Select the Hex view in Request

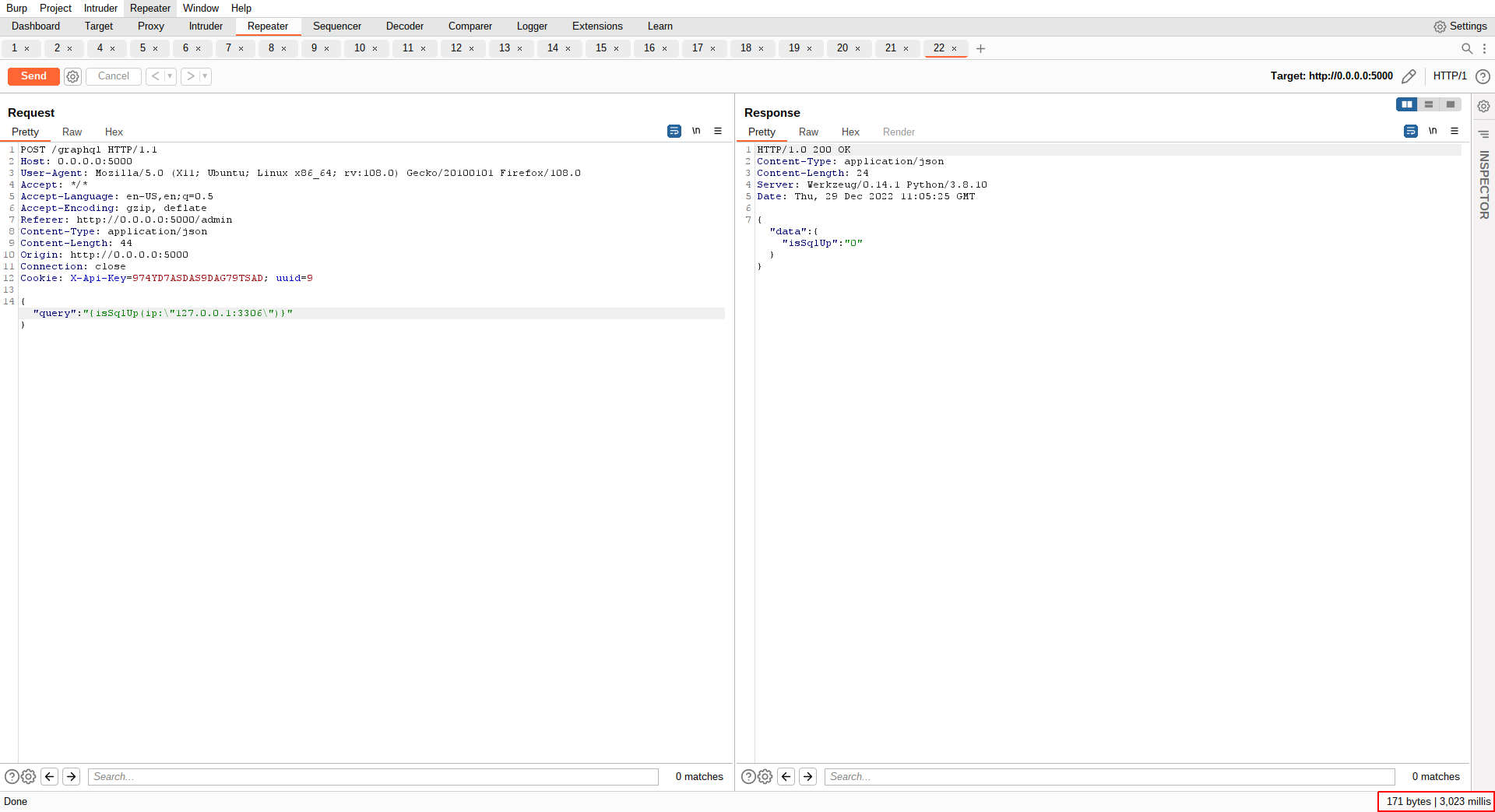click(x=114, y=132)
